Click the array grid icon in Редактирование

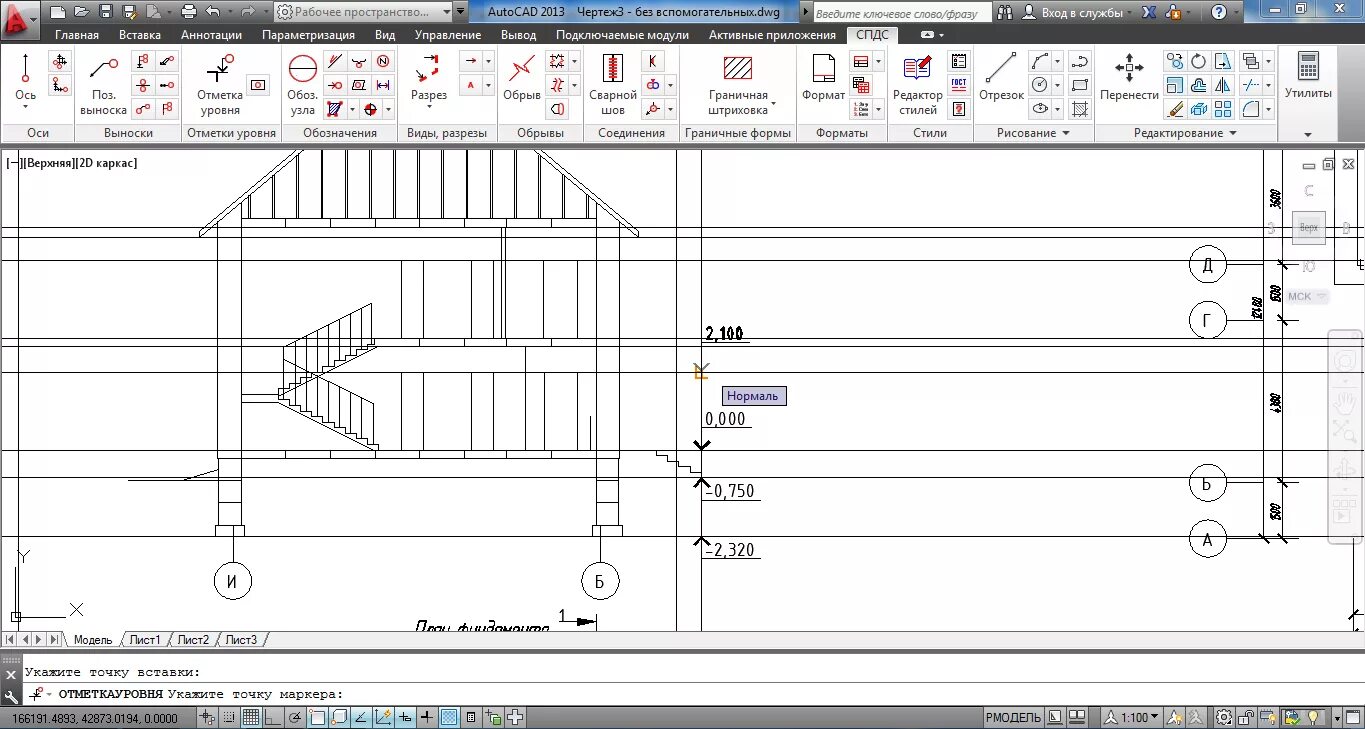(1223, 110)
